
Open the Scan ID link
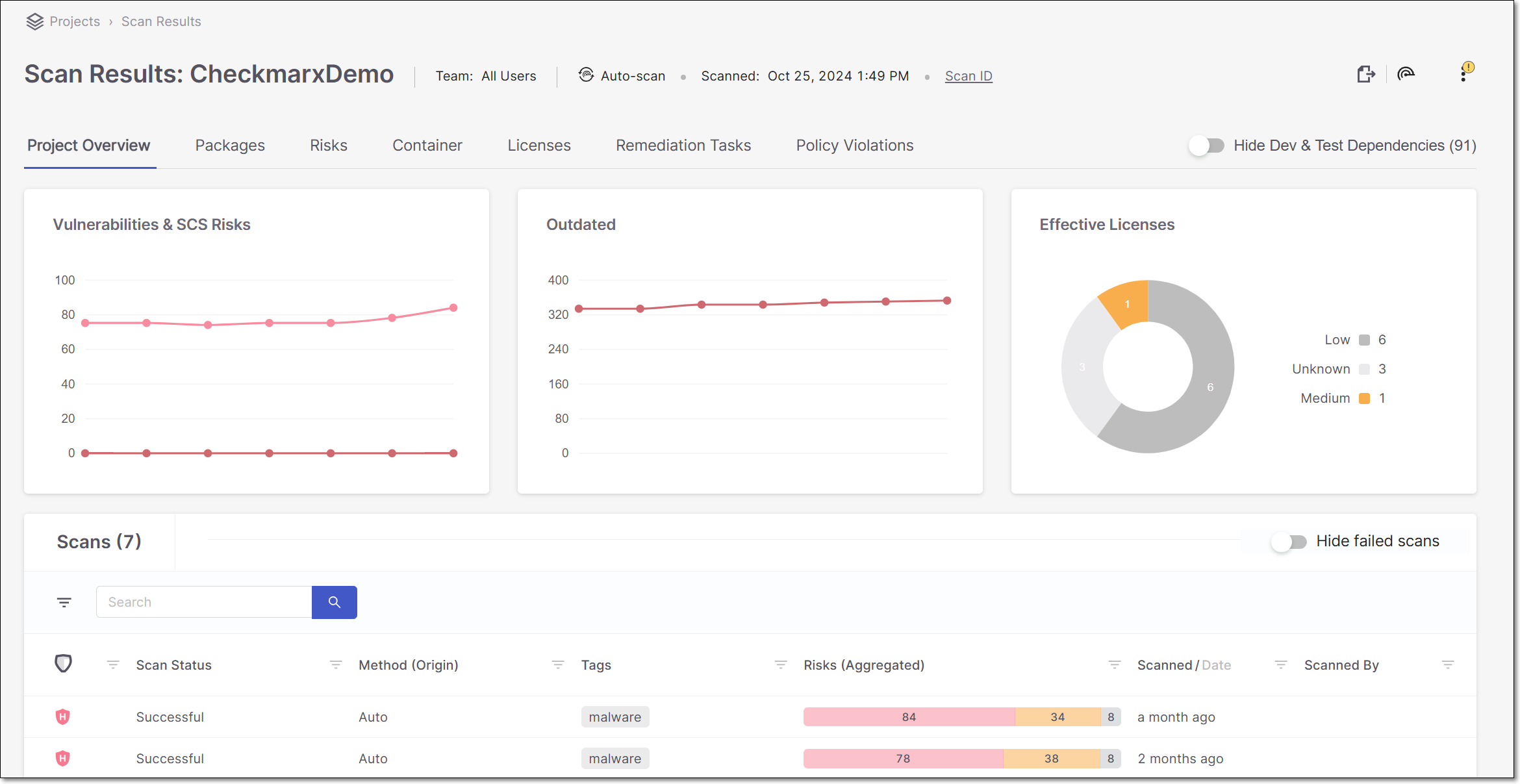point(969,76)
